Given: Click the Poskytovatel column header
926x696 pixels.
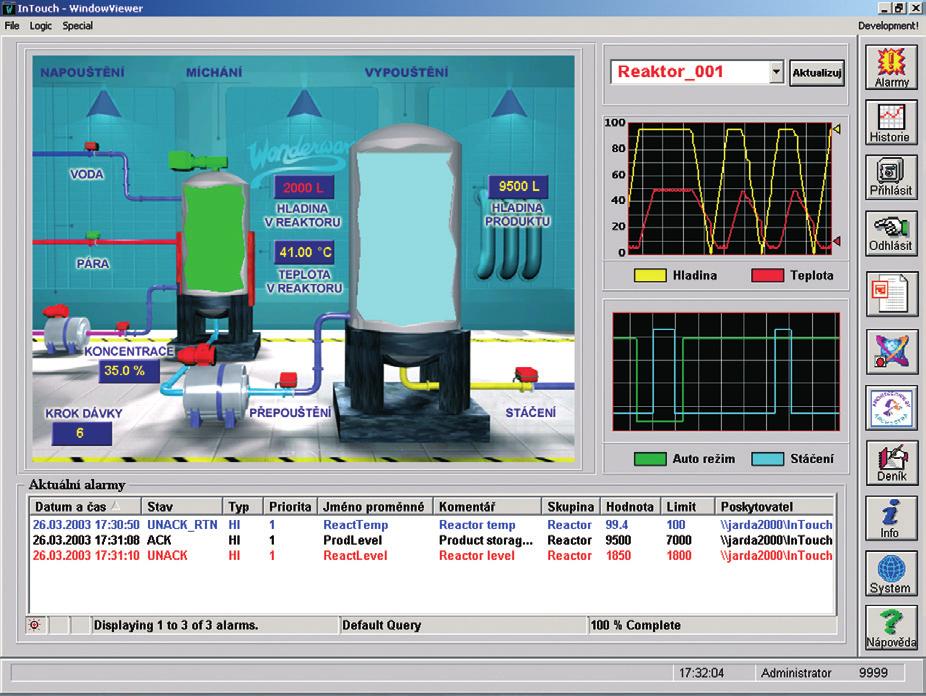Looking at the screenshot, I should [775, 507].
